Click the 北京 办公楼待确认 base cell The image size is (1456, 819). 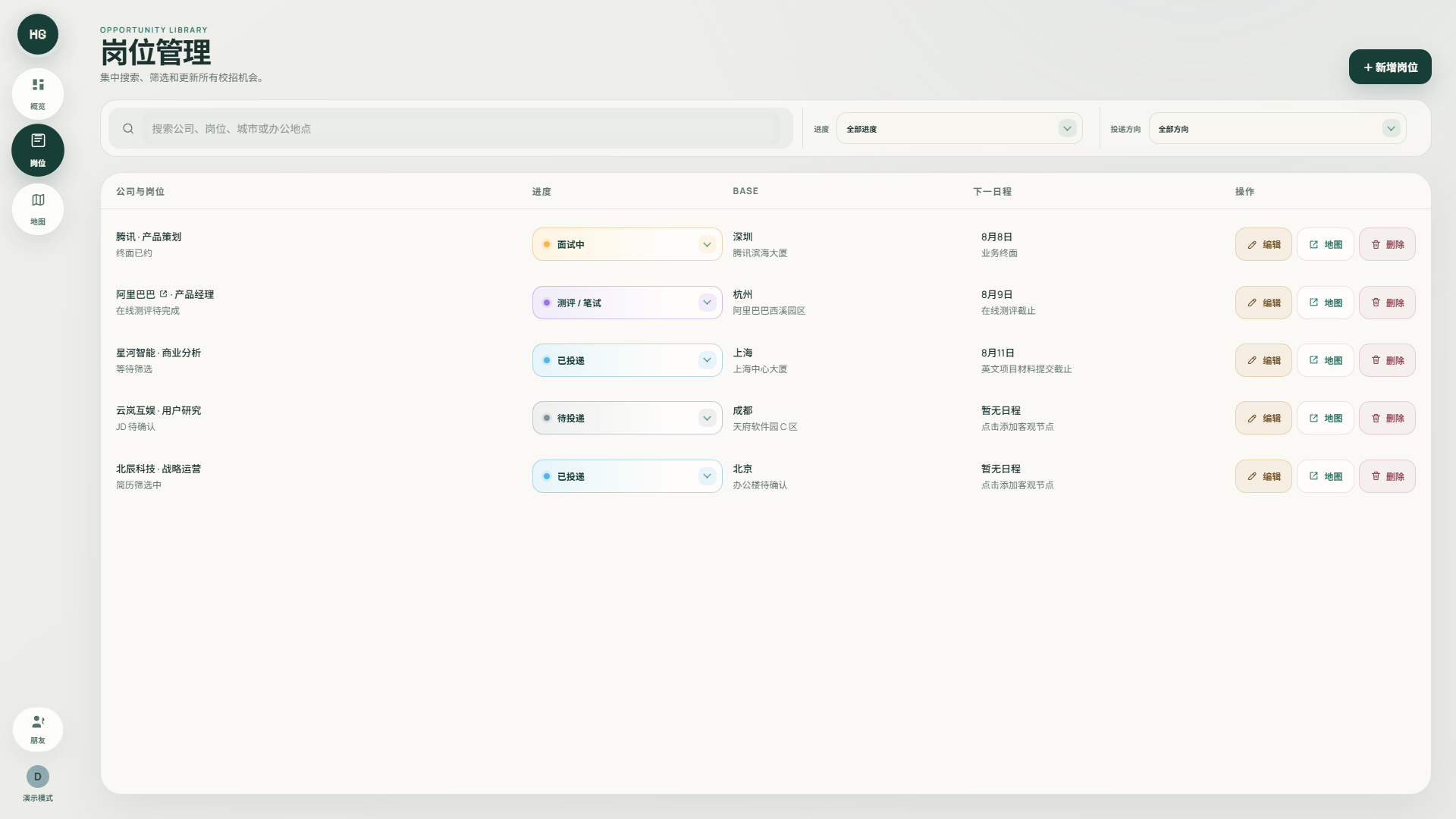760,476
